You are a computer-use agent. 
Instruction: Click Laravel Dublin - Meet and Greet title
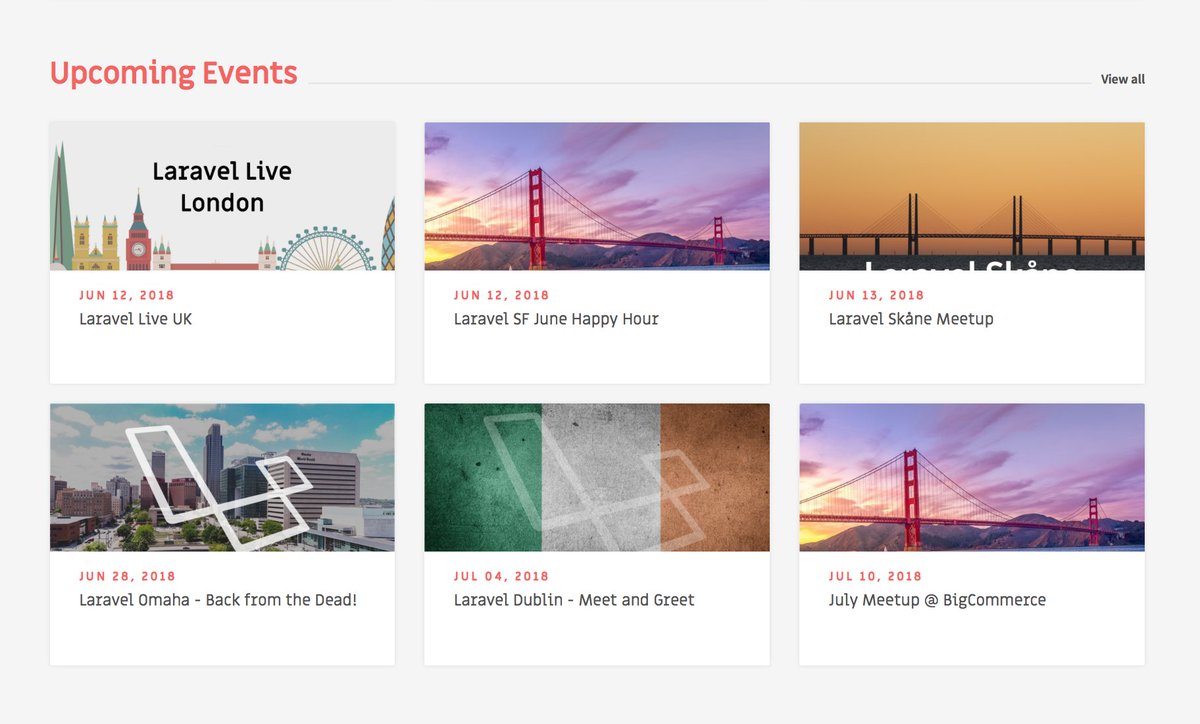[574, 600]
